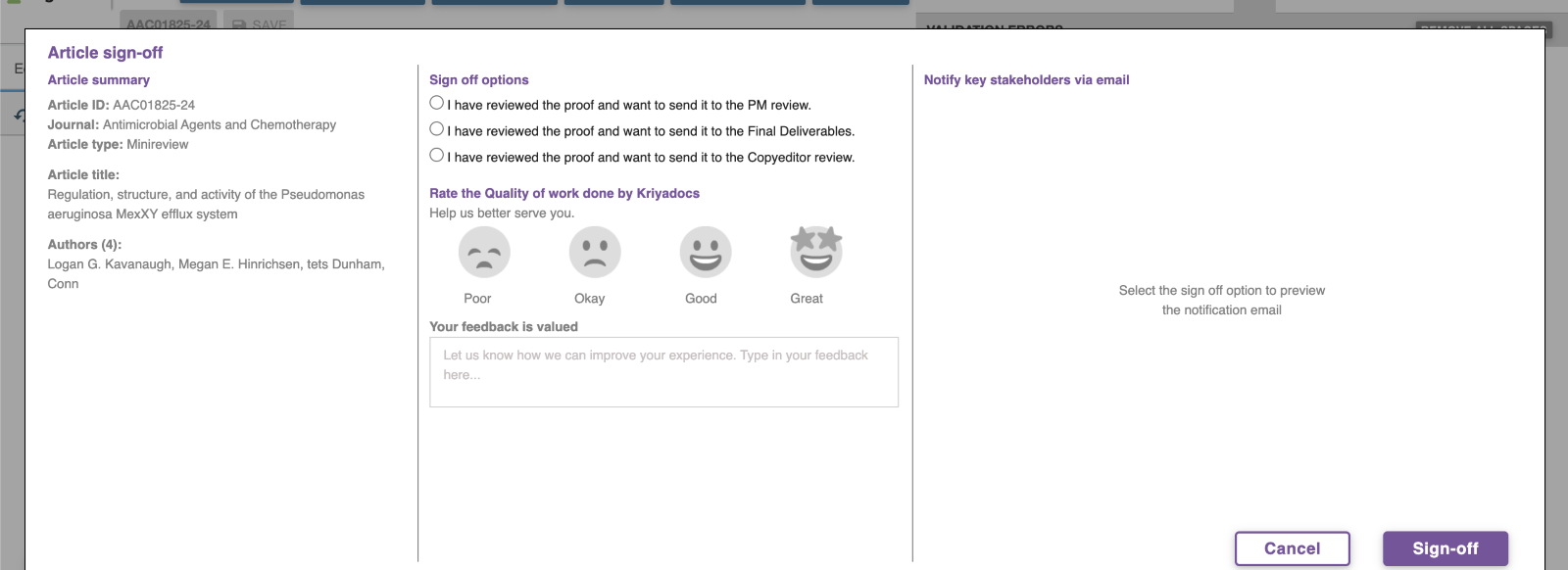
Task: Click the Sign off options heading
Action: 479,80
